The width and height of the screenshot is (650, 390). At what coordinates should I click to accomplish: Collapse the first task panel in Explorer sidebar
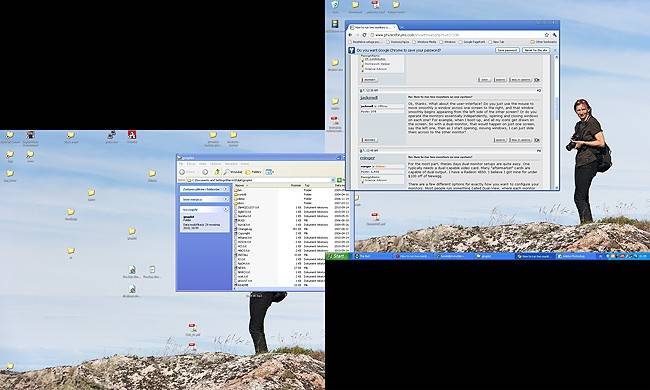pos(226,189)
